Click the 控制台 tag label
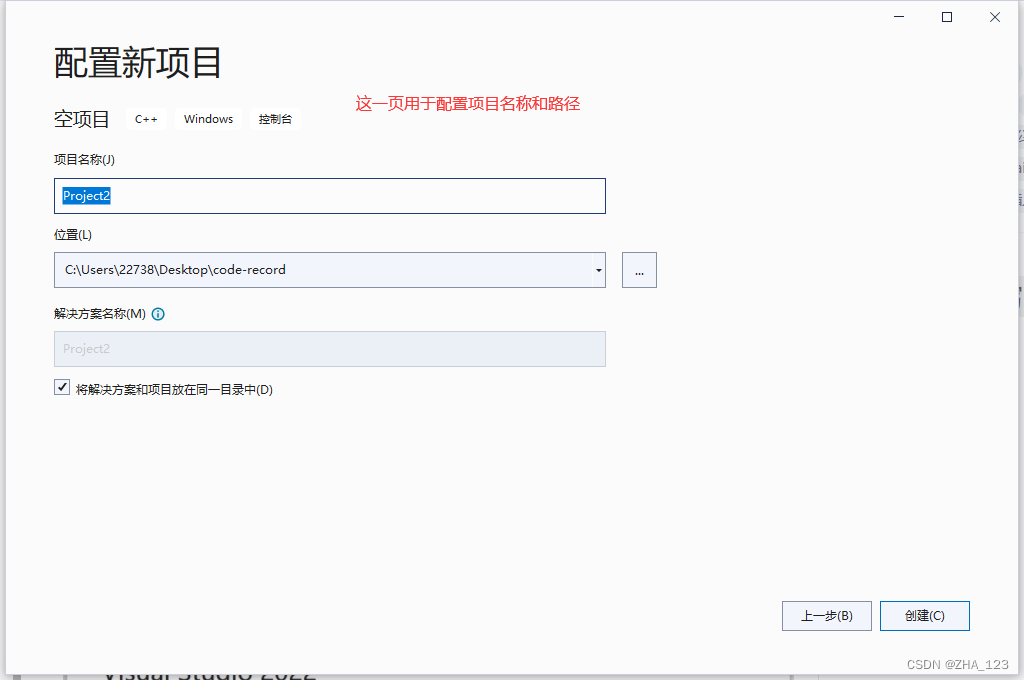Viewport: 1024px width, 680px height. (x=275, y=119)
